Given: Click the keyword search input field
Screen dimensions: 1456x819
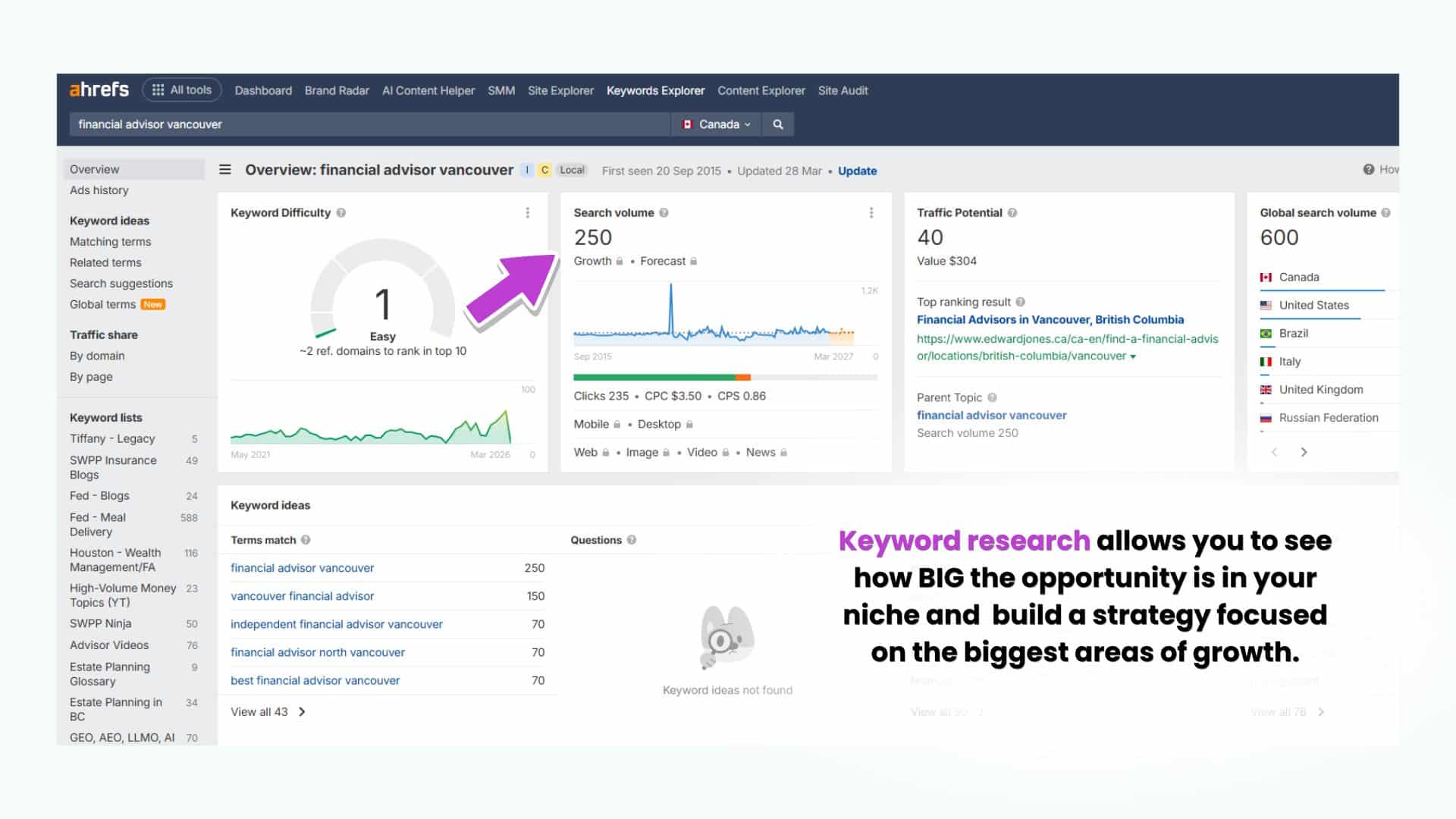Looking at the screenshot, I should point(372,124).
